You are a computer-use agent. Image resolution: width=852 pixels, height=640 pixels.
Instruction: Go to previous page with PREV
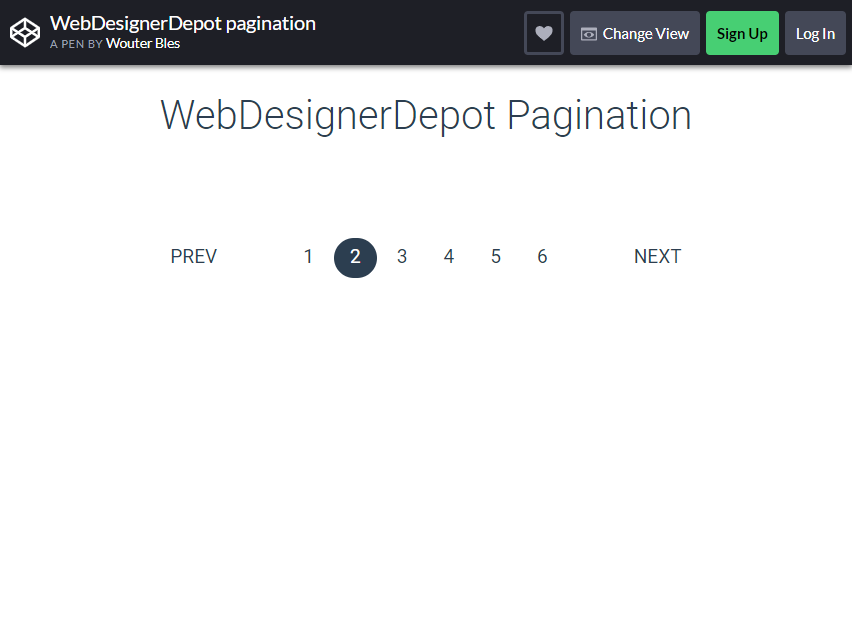(x=193, y=256)
